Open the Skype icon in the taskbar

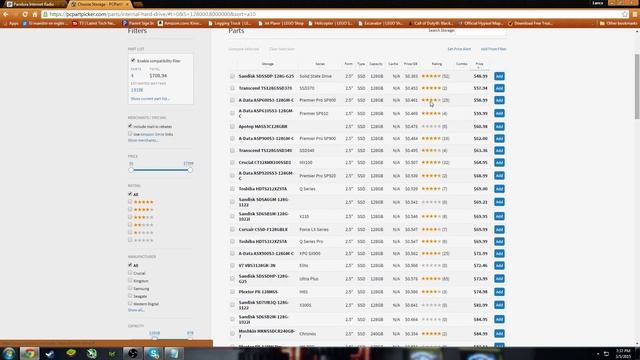click(153, 353)
